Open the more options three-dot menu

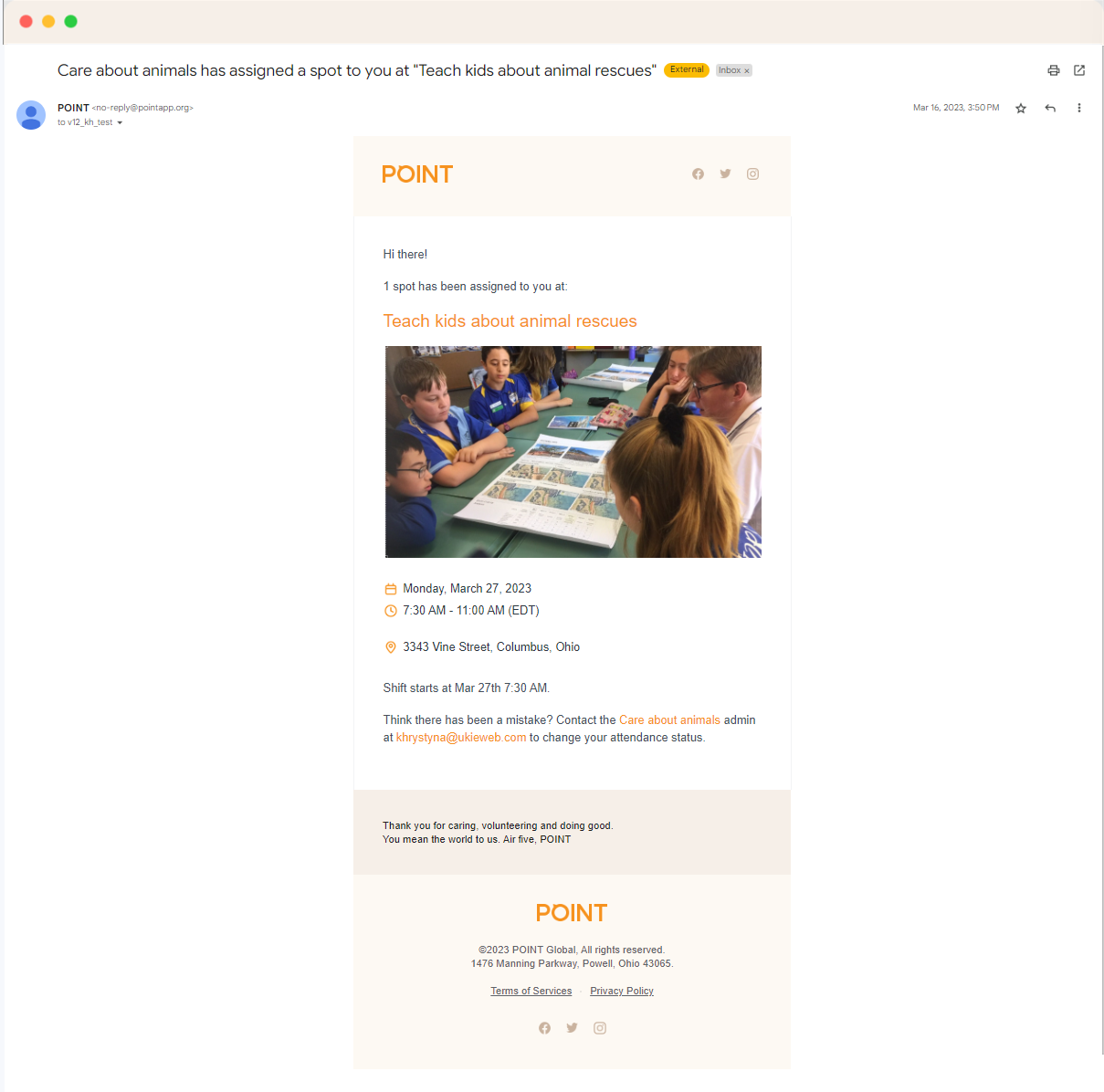pyautogui.click(x=1079, y=108)
